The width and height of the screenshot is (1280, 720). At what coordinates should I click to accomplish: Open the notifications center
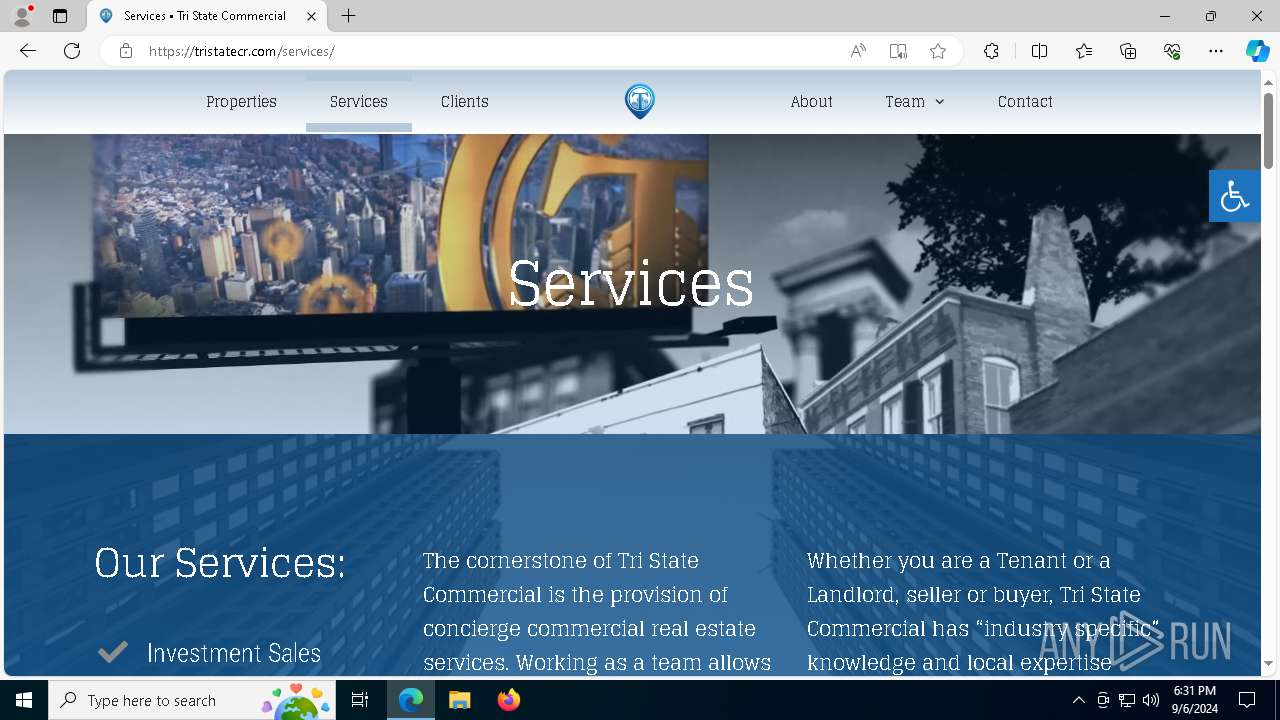[x=1247, y=700]
